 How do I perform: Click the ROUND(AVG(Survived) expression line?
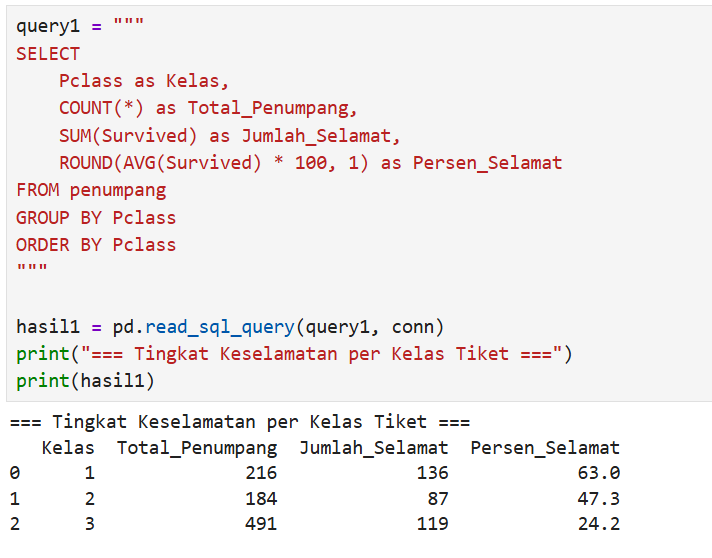311,163
